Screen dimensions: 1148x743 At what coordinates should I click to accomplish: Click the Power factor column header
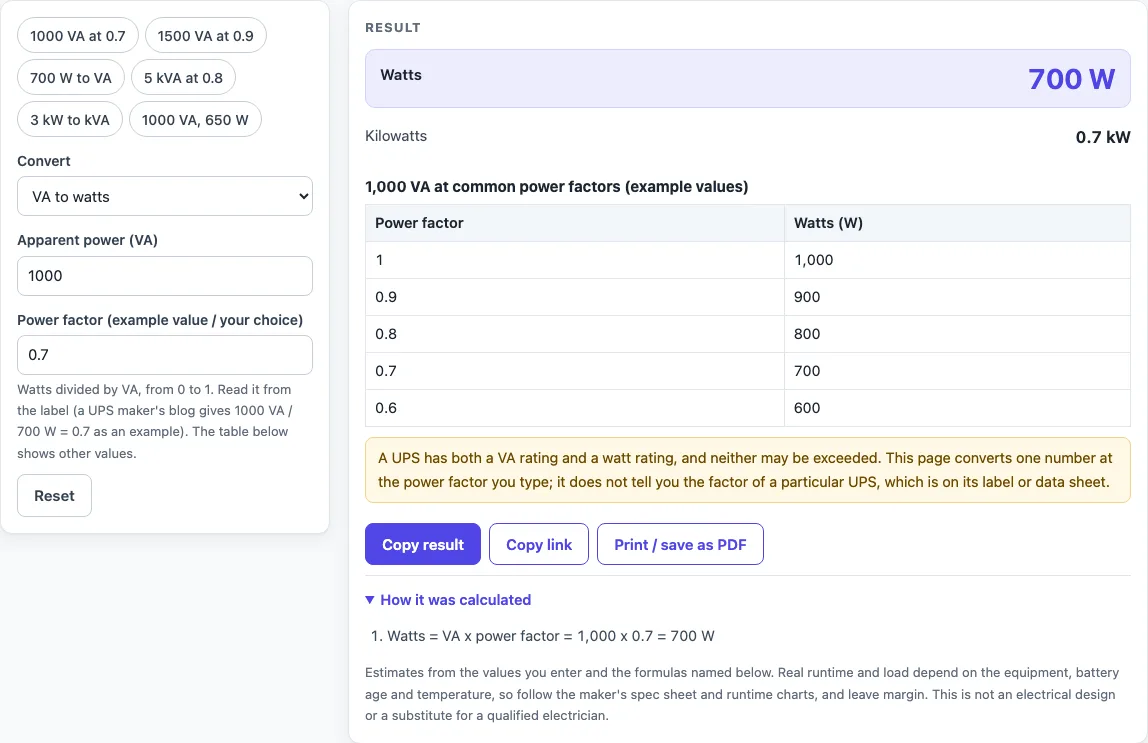click(x=575, y=223)
